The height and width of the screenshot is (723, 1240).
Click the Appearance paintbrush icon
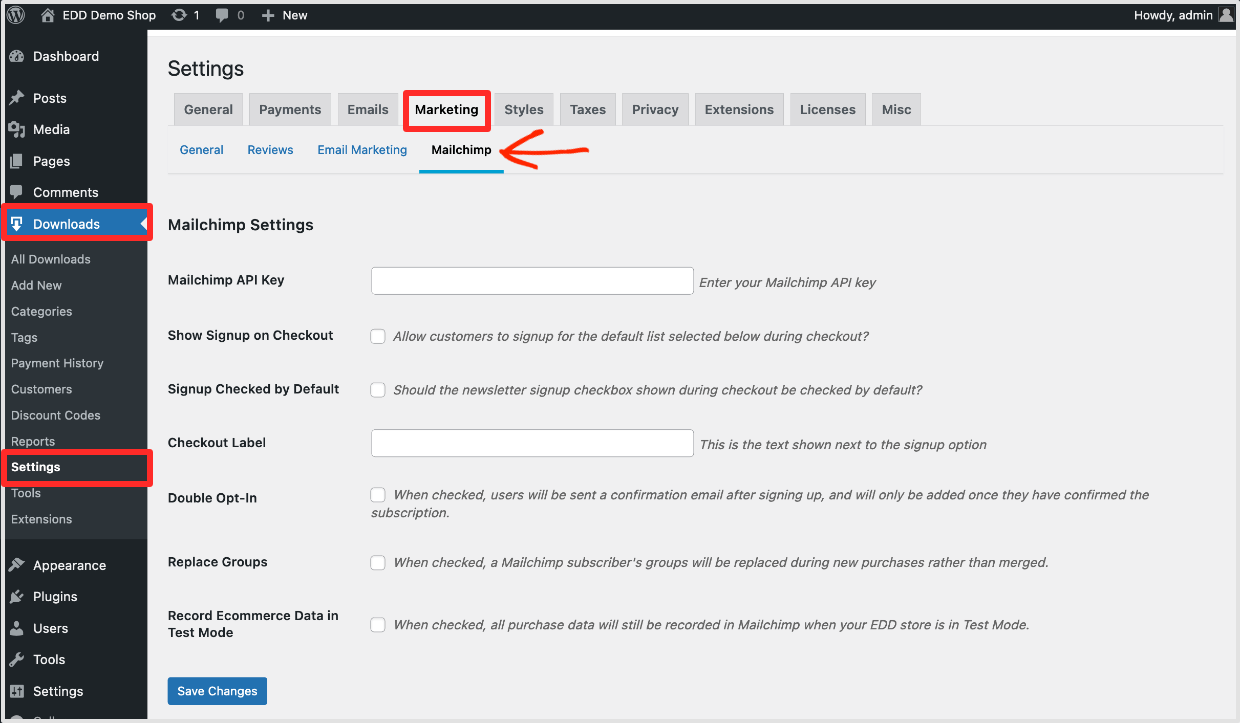(17, 565)
